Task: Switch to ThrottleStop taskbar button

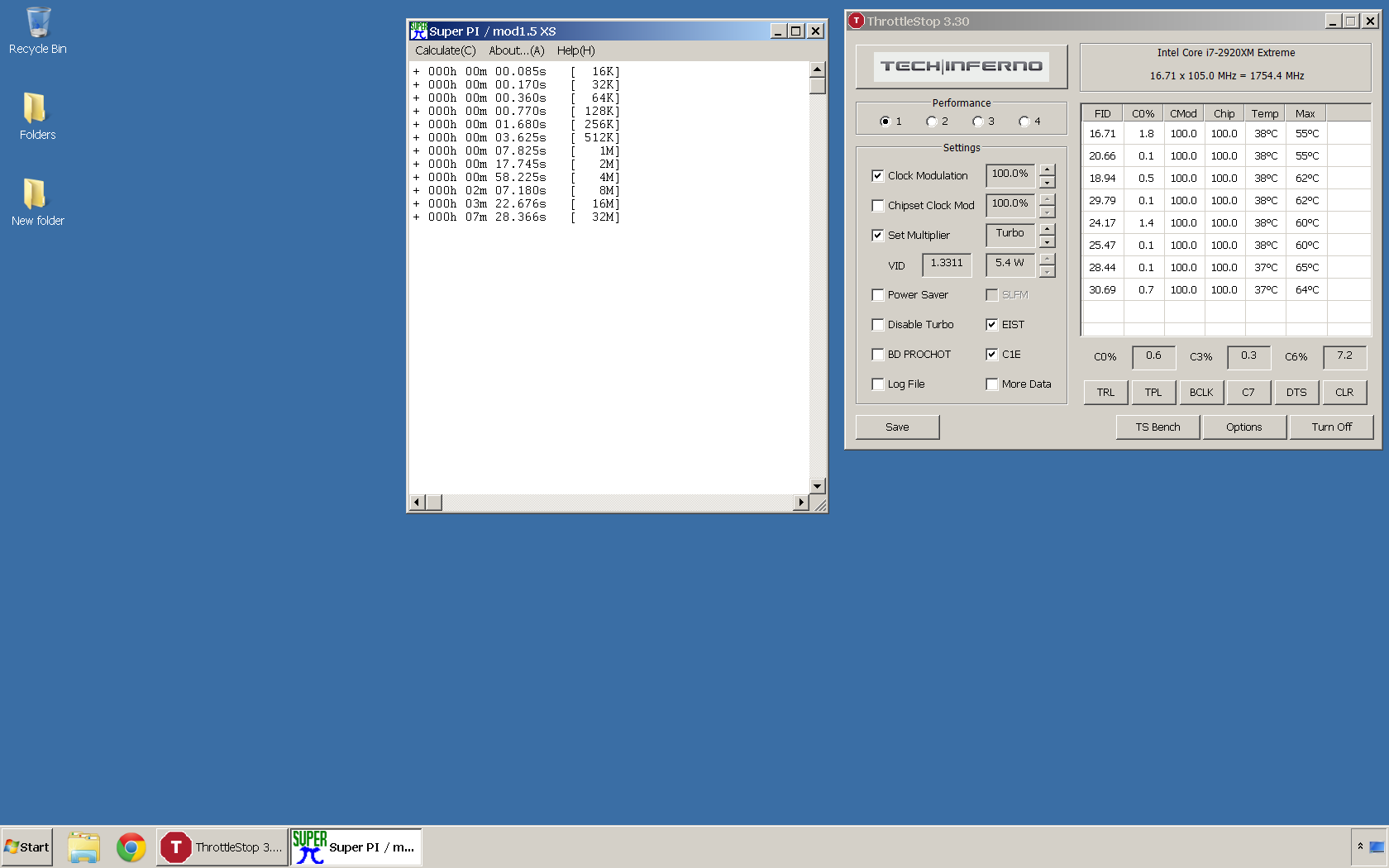Action: [222, 847]
